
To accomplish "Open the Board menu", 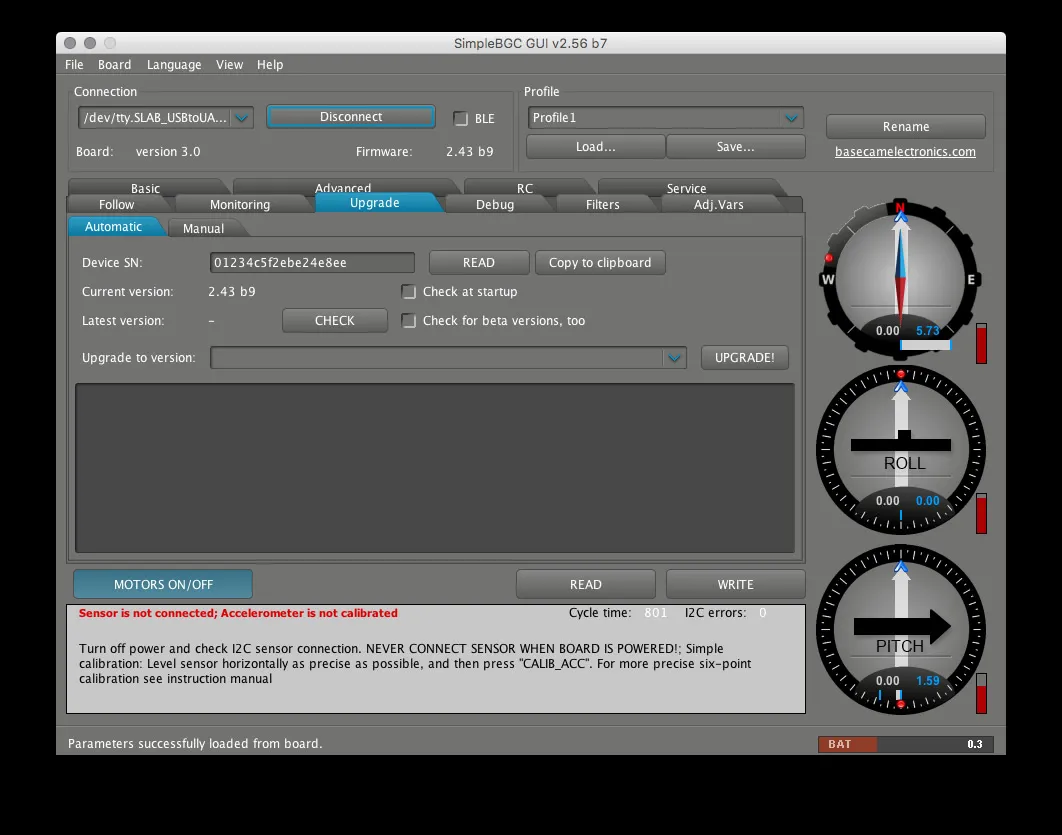I will pos(114,65).
